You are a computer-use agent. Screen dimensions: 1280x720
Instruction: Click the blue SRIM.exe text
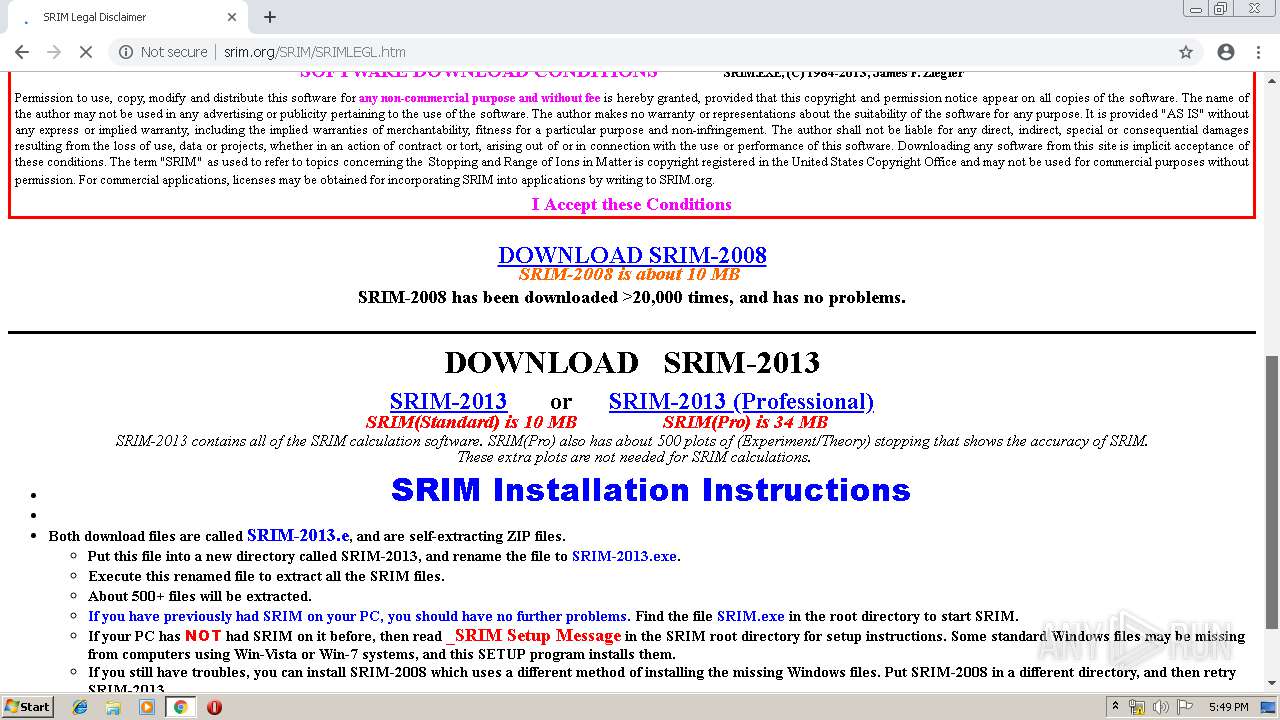click(x=751, y=616)
